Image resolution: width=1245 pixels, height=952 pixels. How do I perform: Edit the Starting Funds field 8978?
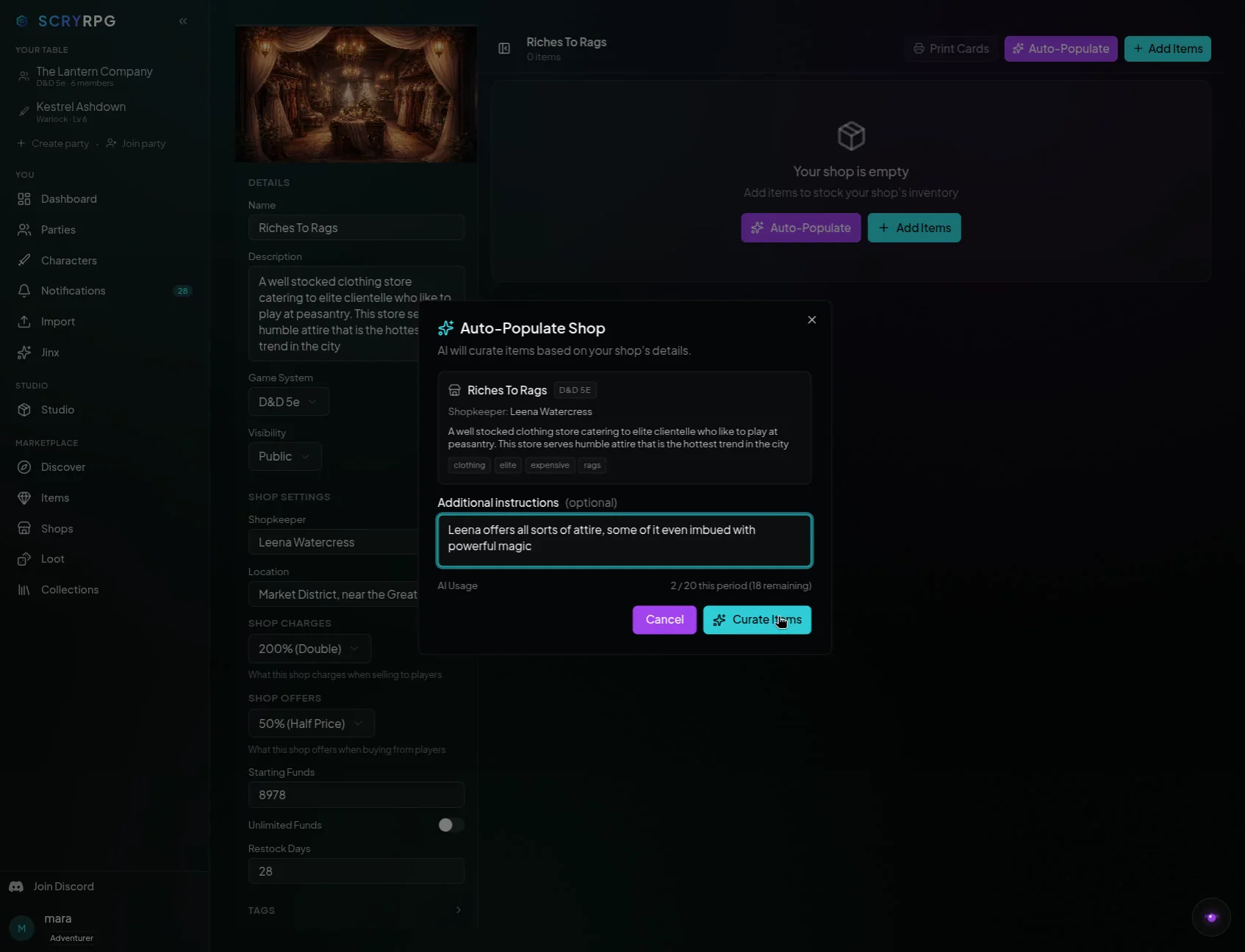click(356, 795)
